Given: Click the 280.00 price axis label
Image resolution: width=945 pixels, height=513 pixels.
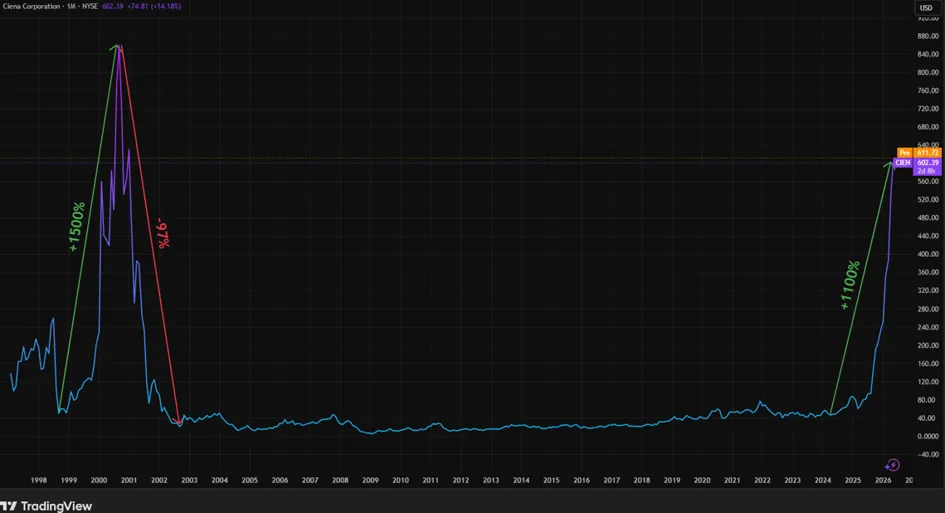Looking at the screenshot, I should click(928, 309).
